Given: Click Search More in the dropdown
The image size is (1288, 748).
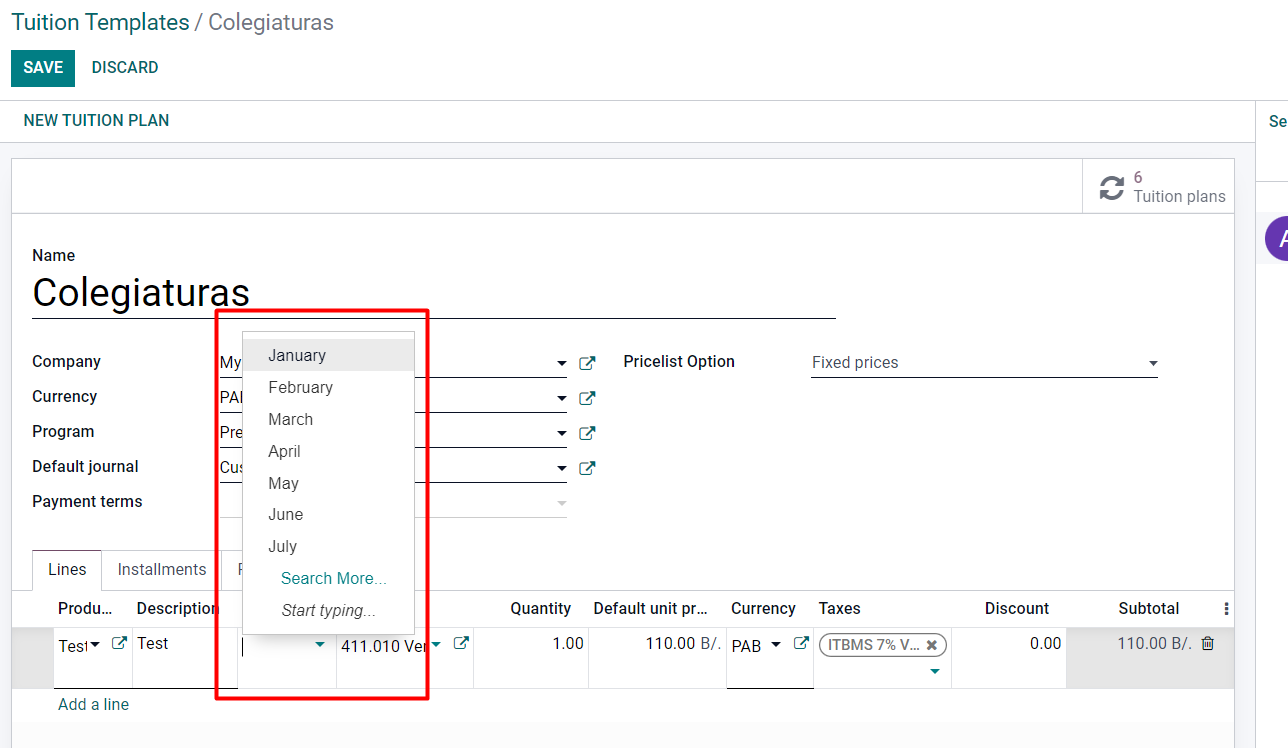Looking at the screenshot, I should point(333,578).
